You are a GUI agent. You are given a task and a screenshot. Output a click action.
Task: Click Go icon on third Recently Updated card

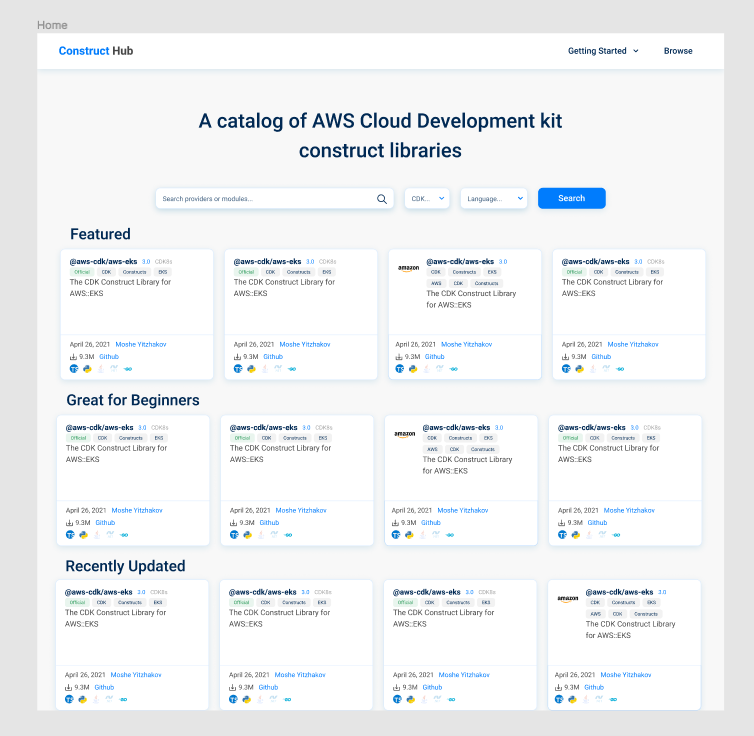451,699
